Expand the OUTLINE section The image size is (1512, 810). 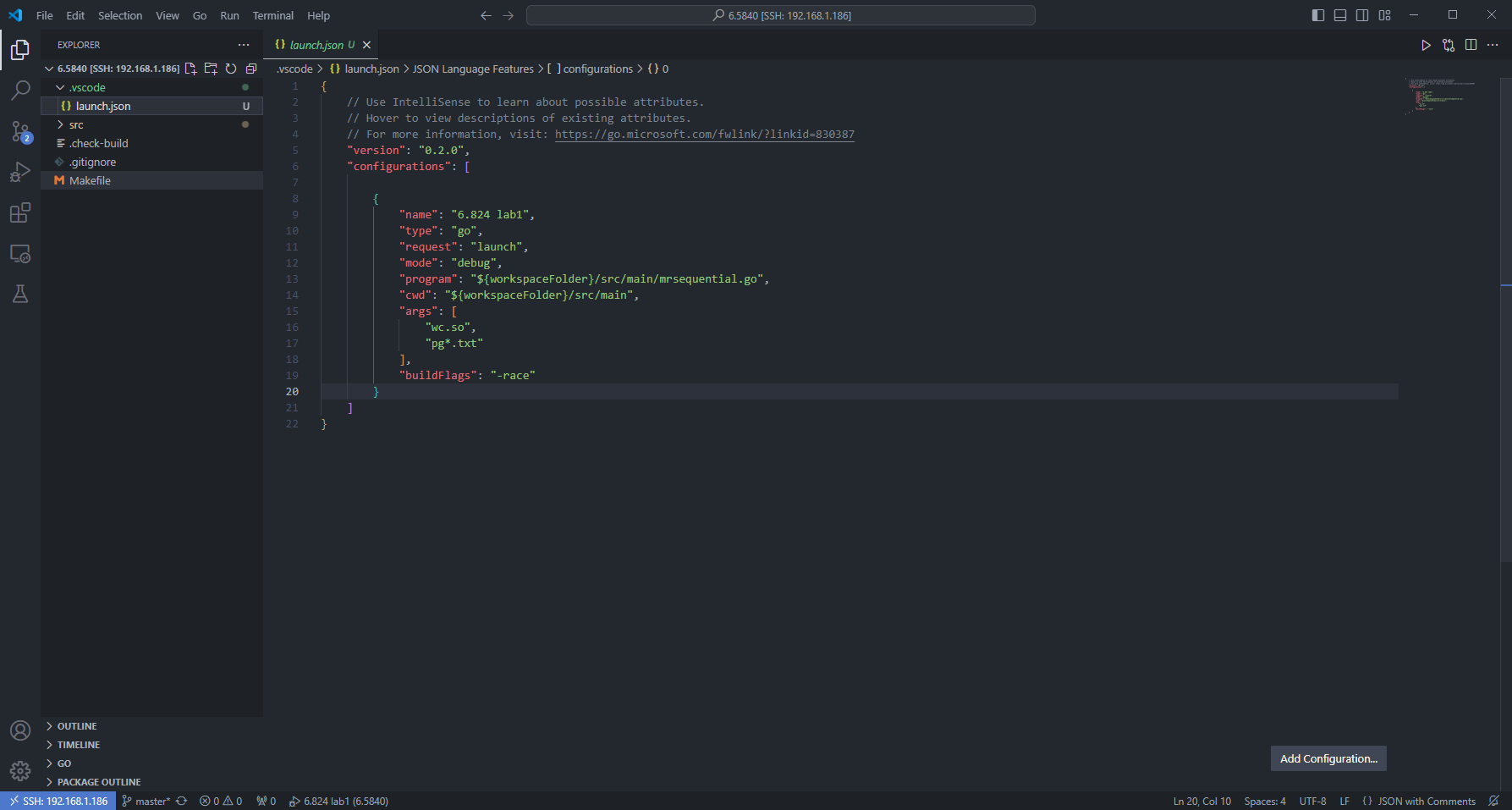pos(77,726)
